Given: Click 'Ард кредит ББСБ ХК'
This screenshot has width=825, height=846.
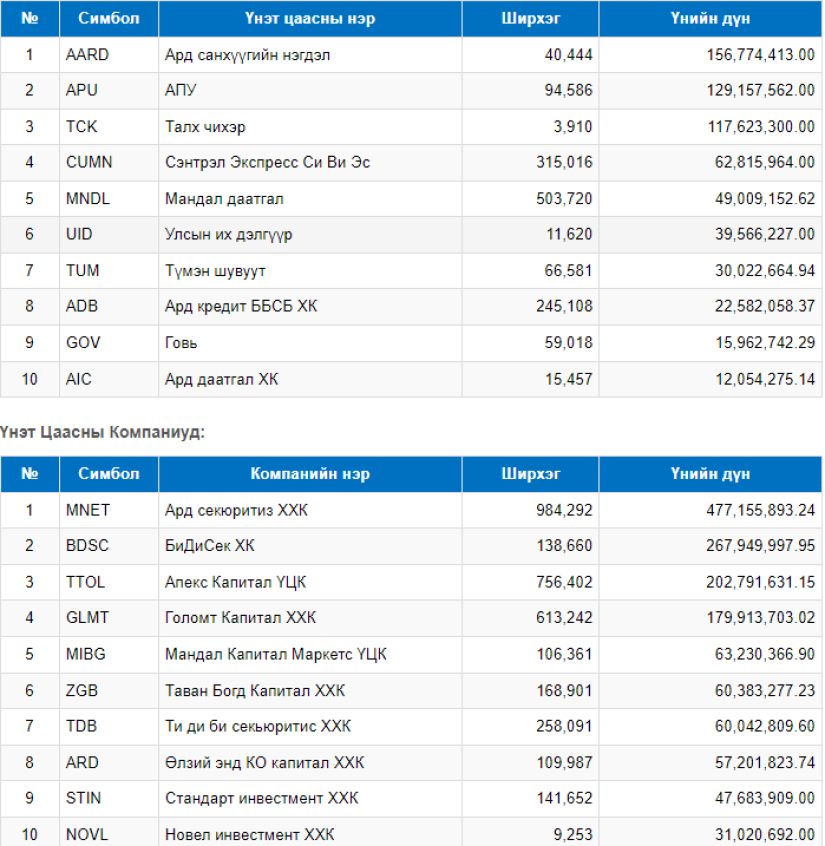Looking at the screenshot, I should [x=241, y=306].
